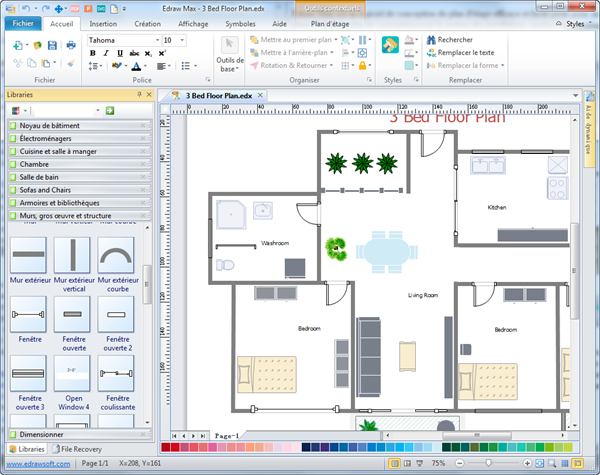Click the library search go arrow
This screenshot has width=600, height=475.
tap(110, 111)
